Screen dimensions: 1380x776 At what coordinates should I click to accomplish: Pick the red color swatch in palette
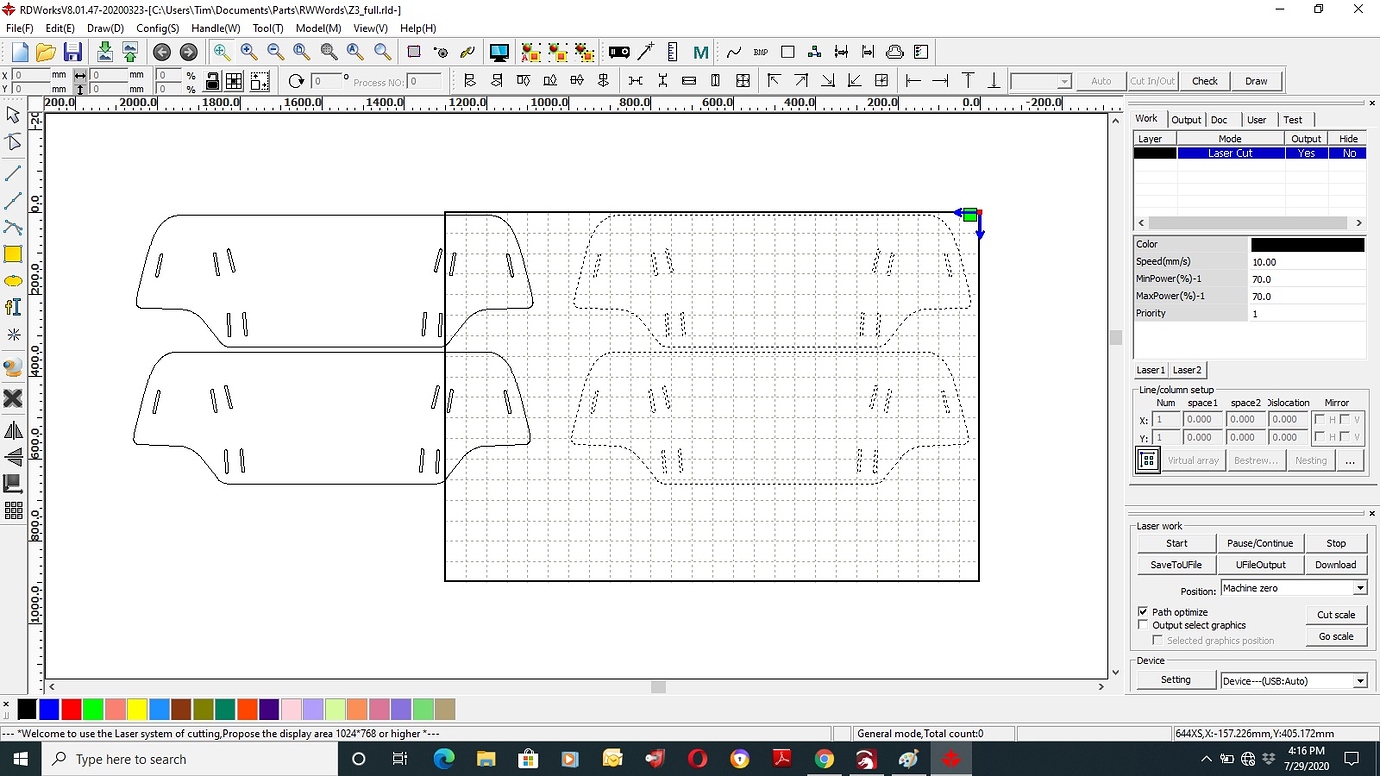coord(71,709)
